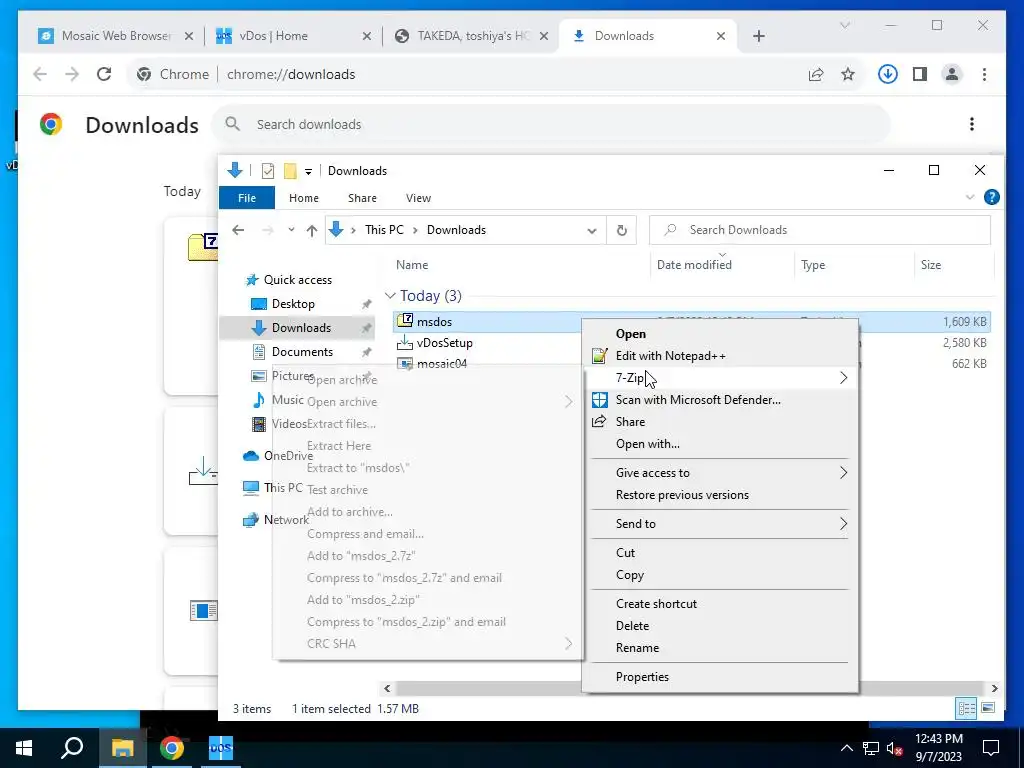Viewport: 1024px width, 768px height.
Task: Expand the Explorer ribbon chevron
Action: (x=970, y=197)
